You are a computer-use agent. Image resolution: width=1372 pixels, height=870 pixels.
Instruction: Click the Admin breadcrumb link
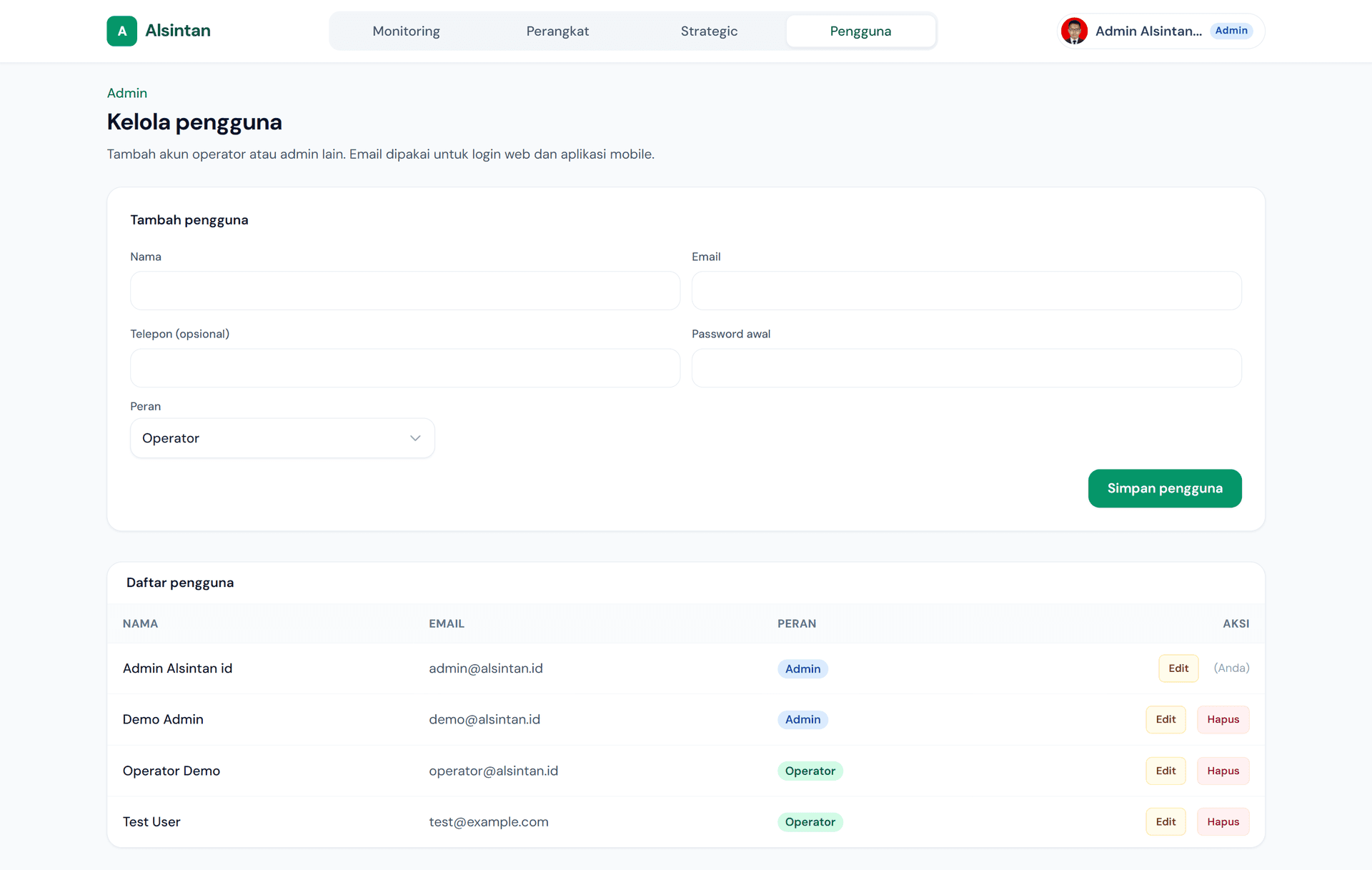coord(127,93)
